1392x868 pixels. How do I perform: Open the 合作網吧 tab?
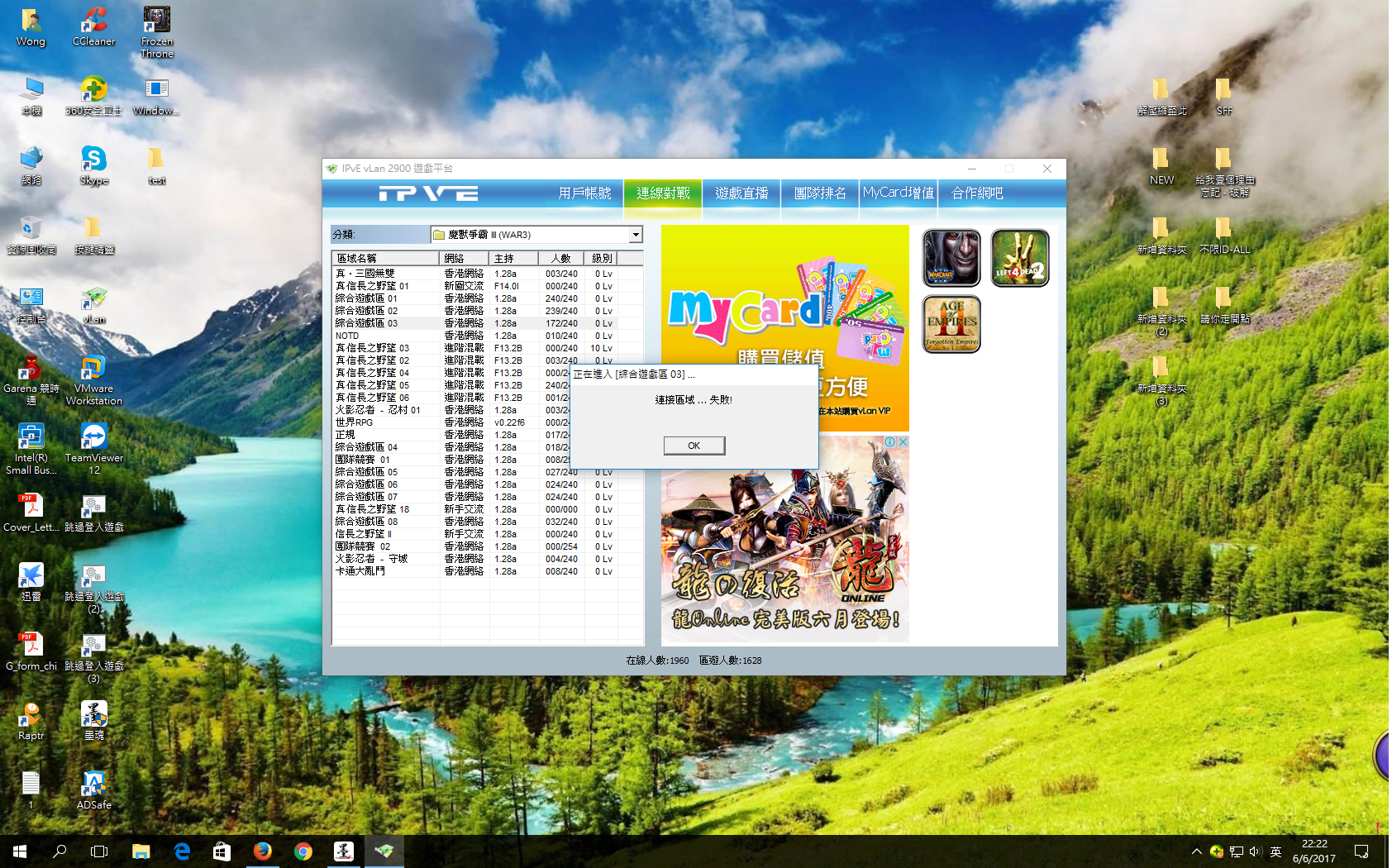pos(977,193)
